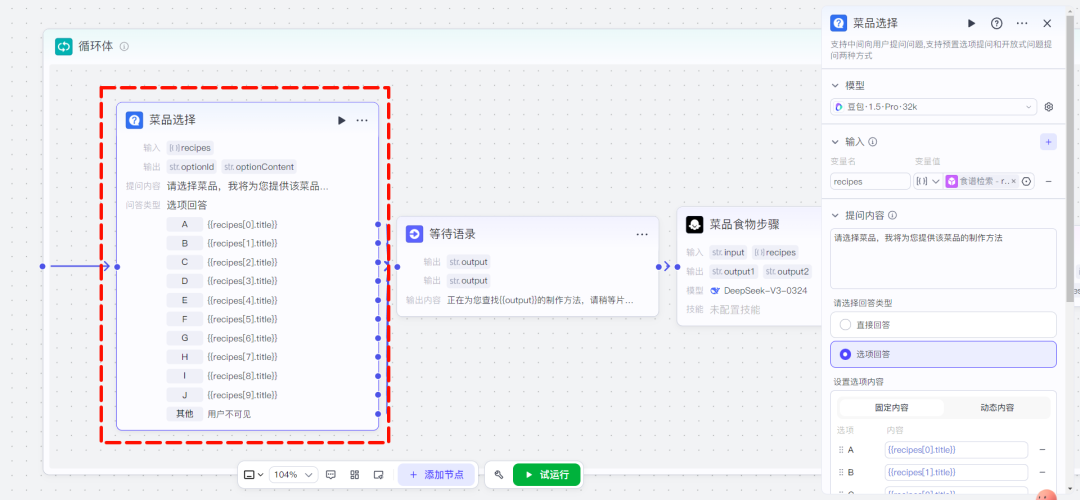Open the interaction mode dropdown in toolbar
Image resolution: width=1080 pixels, height=500 pixels.
(x=254, y=475)
